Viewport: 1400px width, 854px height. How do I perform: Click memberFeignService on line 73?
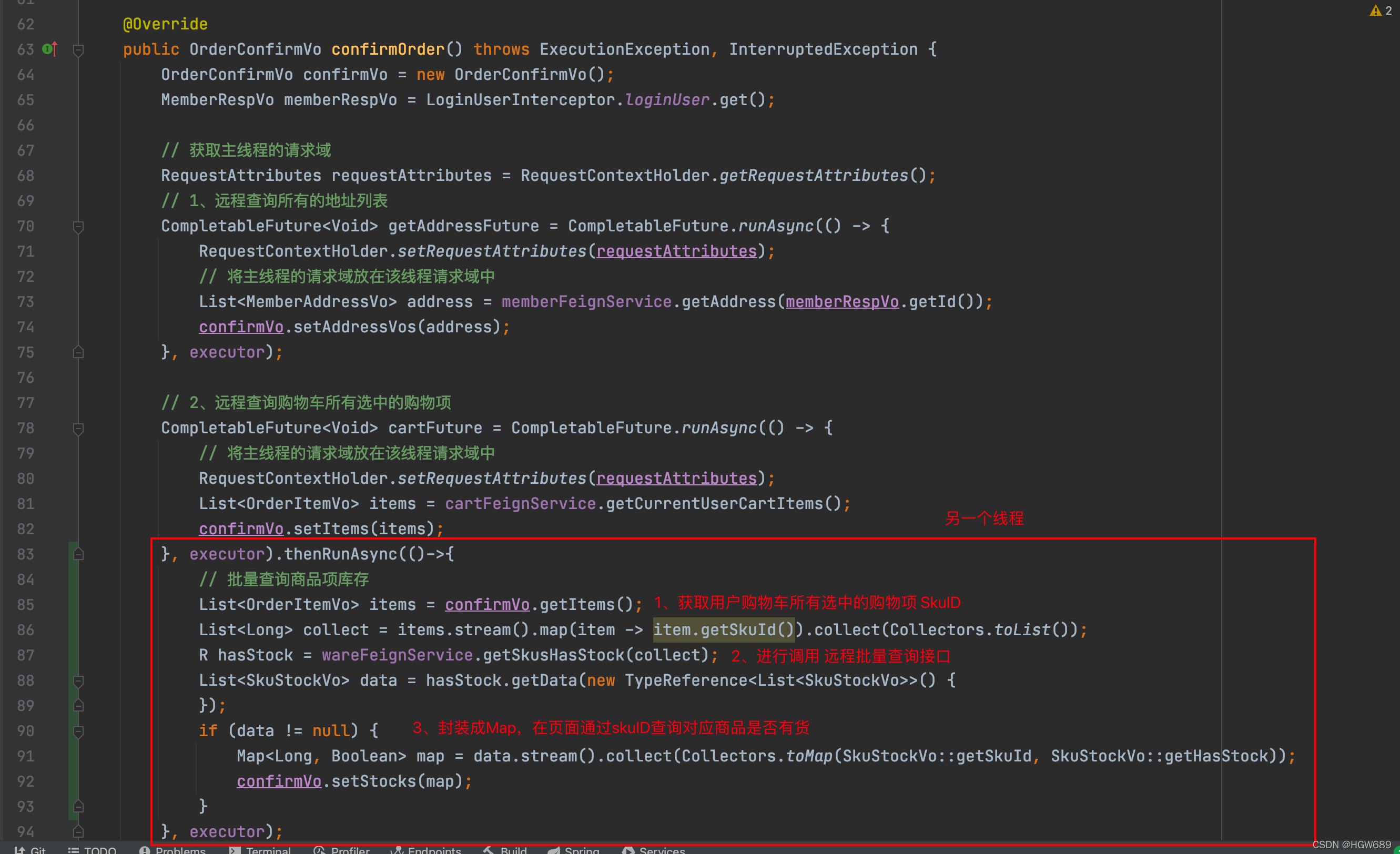click(x=586, y=302)
